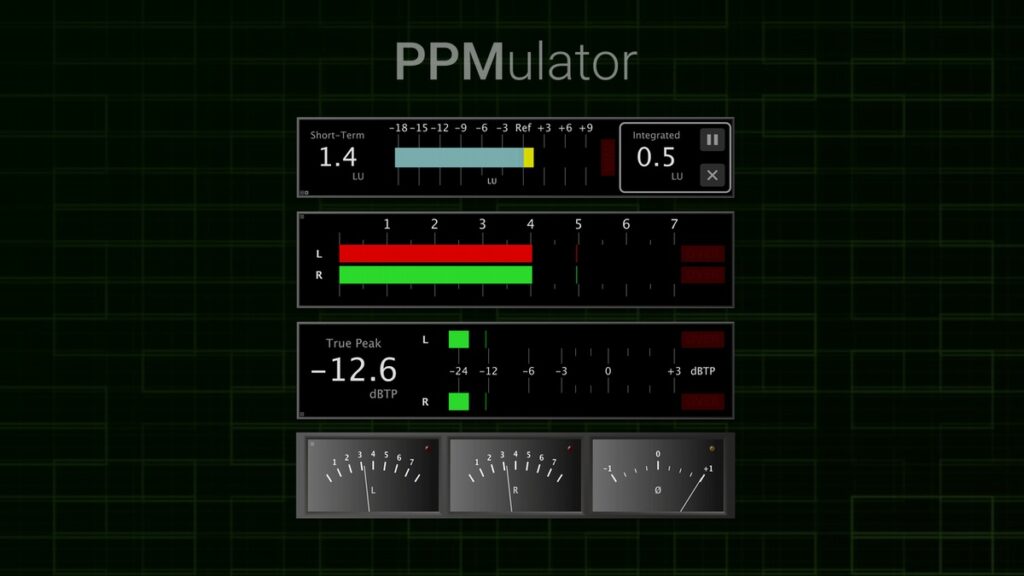Click the Ref marker on the loudness scale
The width and height of the screenshot is (1024, 576).
pos(524,128)
